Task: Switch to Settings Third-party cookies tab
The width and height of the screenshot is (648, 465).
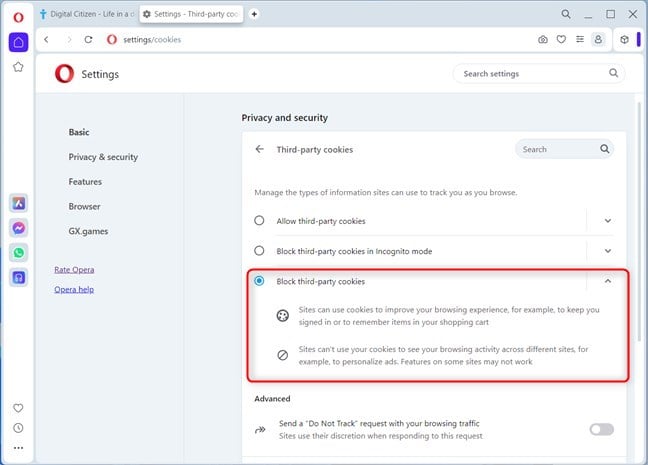Action: point(191,14)
